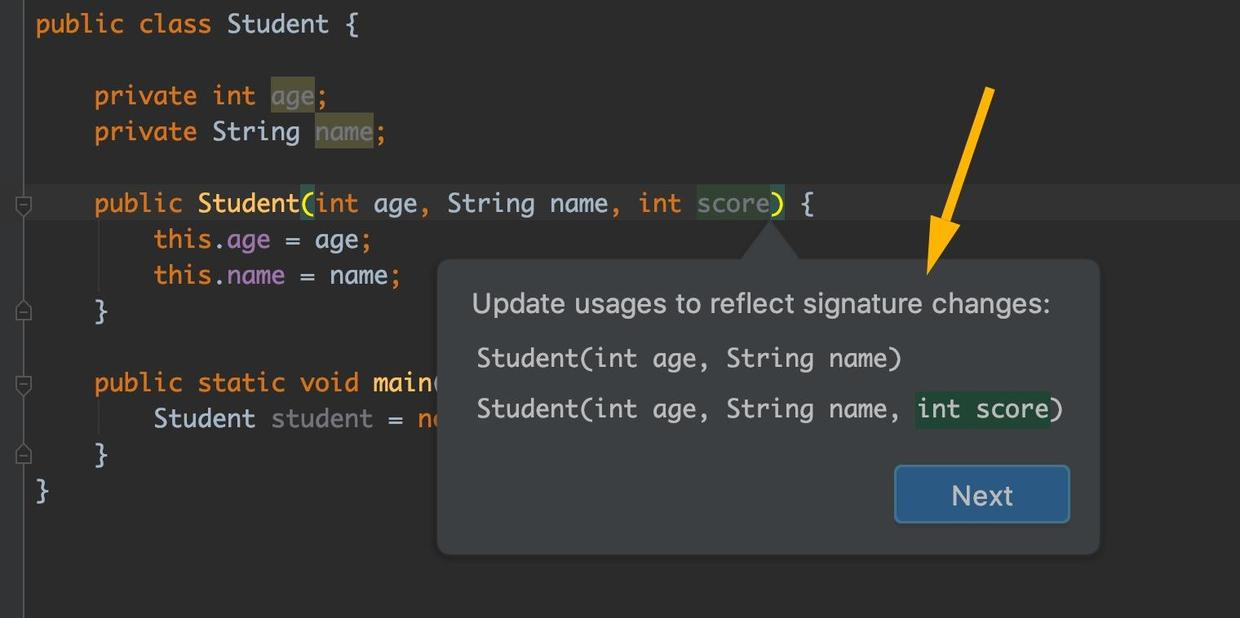Click the old signature 'Student(int age, String name)' line
Viewport: 1240px width, 618px height.
(x=688, y=358)
